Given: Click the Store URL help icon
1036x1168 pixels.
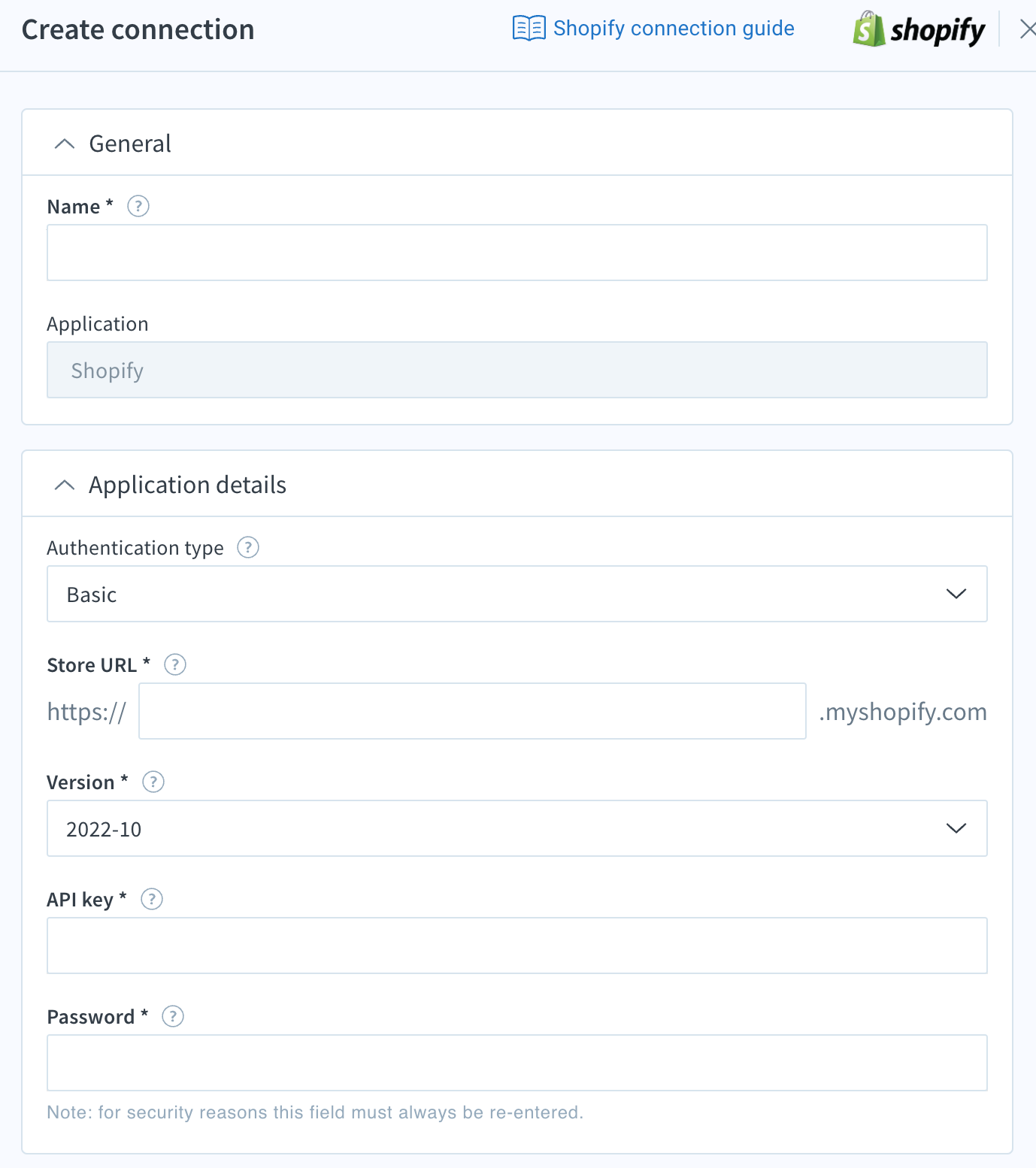Looking at the screenshot, I should click(x=174, y=664).
